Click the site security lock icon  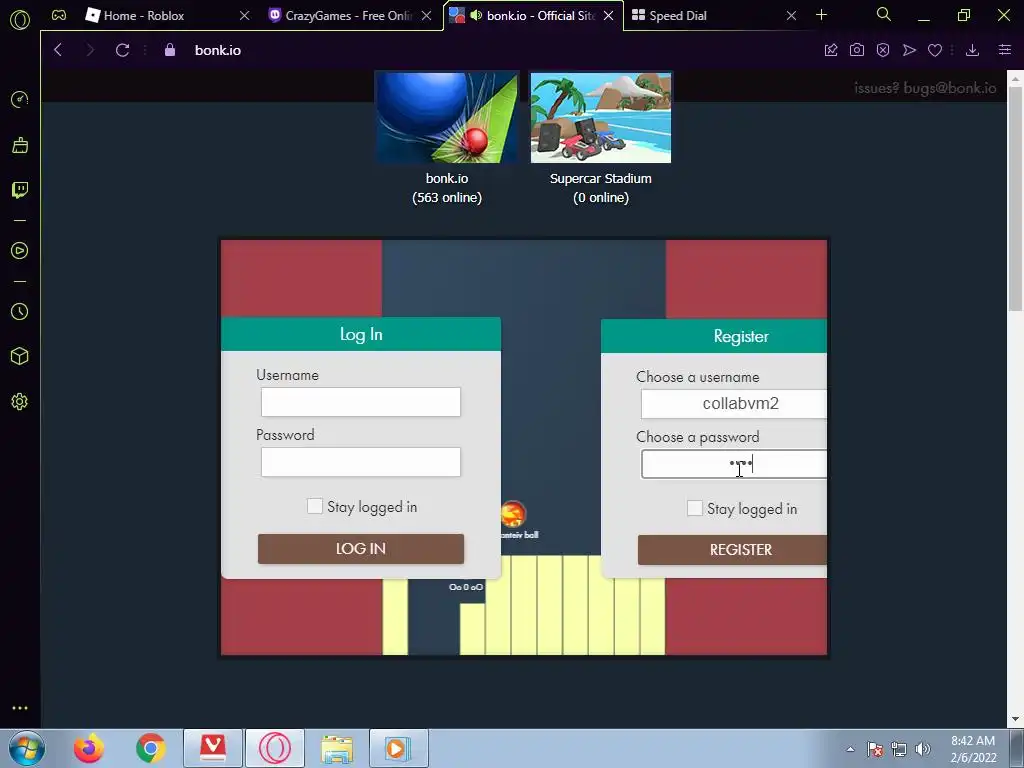pos(170,50)
